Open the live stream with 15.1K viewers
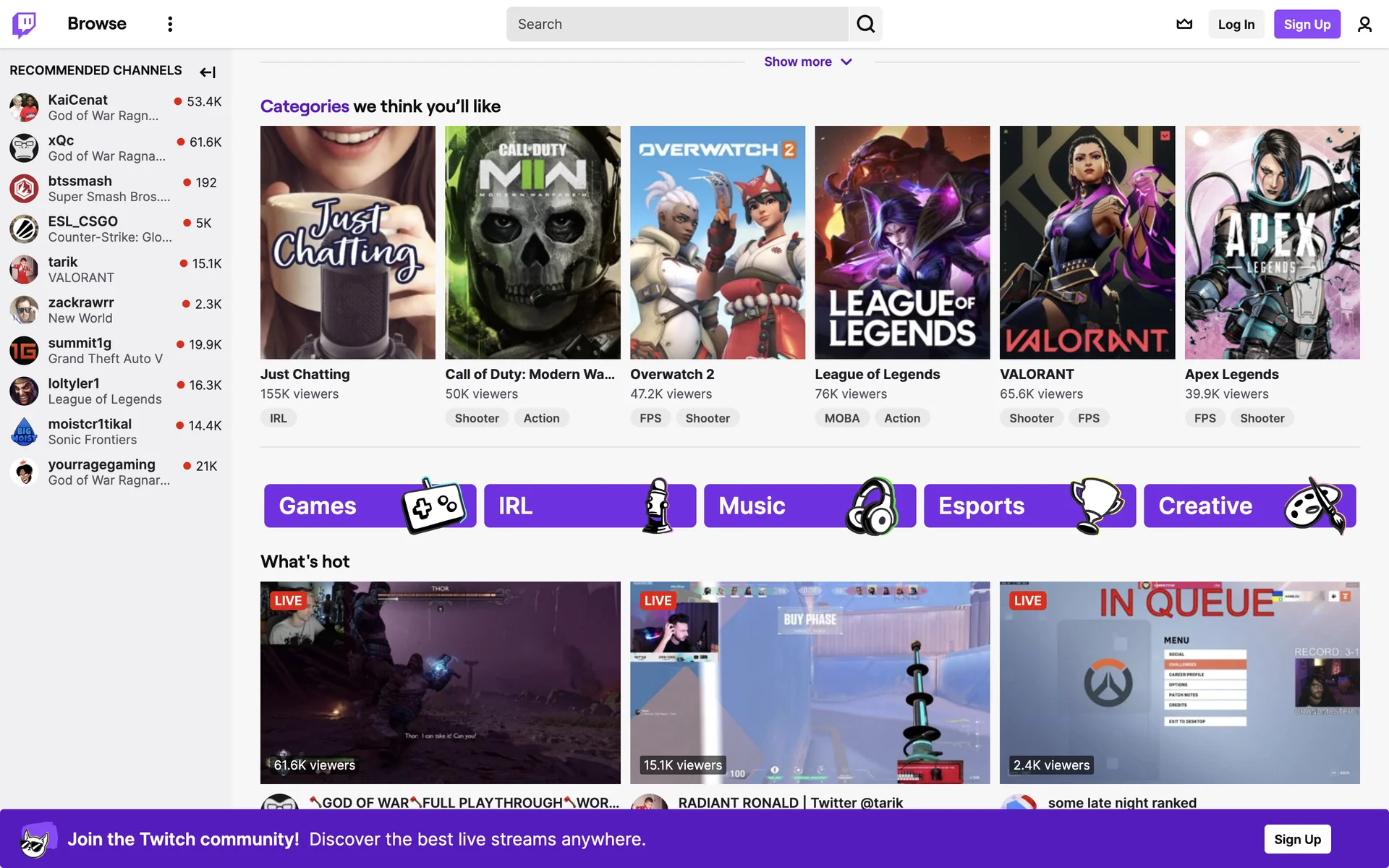The image size is (1389, 868). (x=810, y=682)
